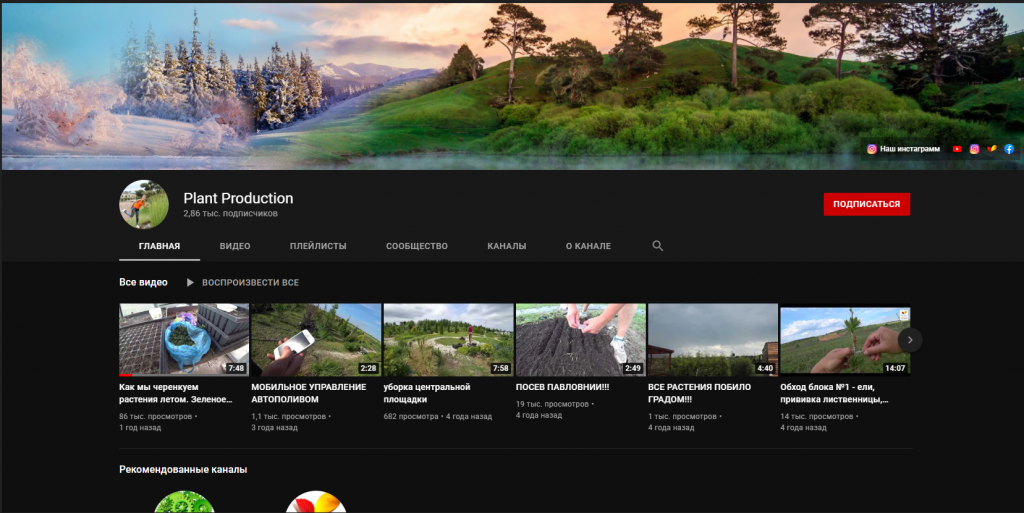1024x513 pixels.
Task: Open the Facebook icon link in banner
Action: pos(1009,149)
